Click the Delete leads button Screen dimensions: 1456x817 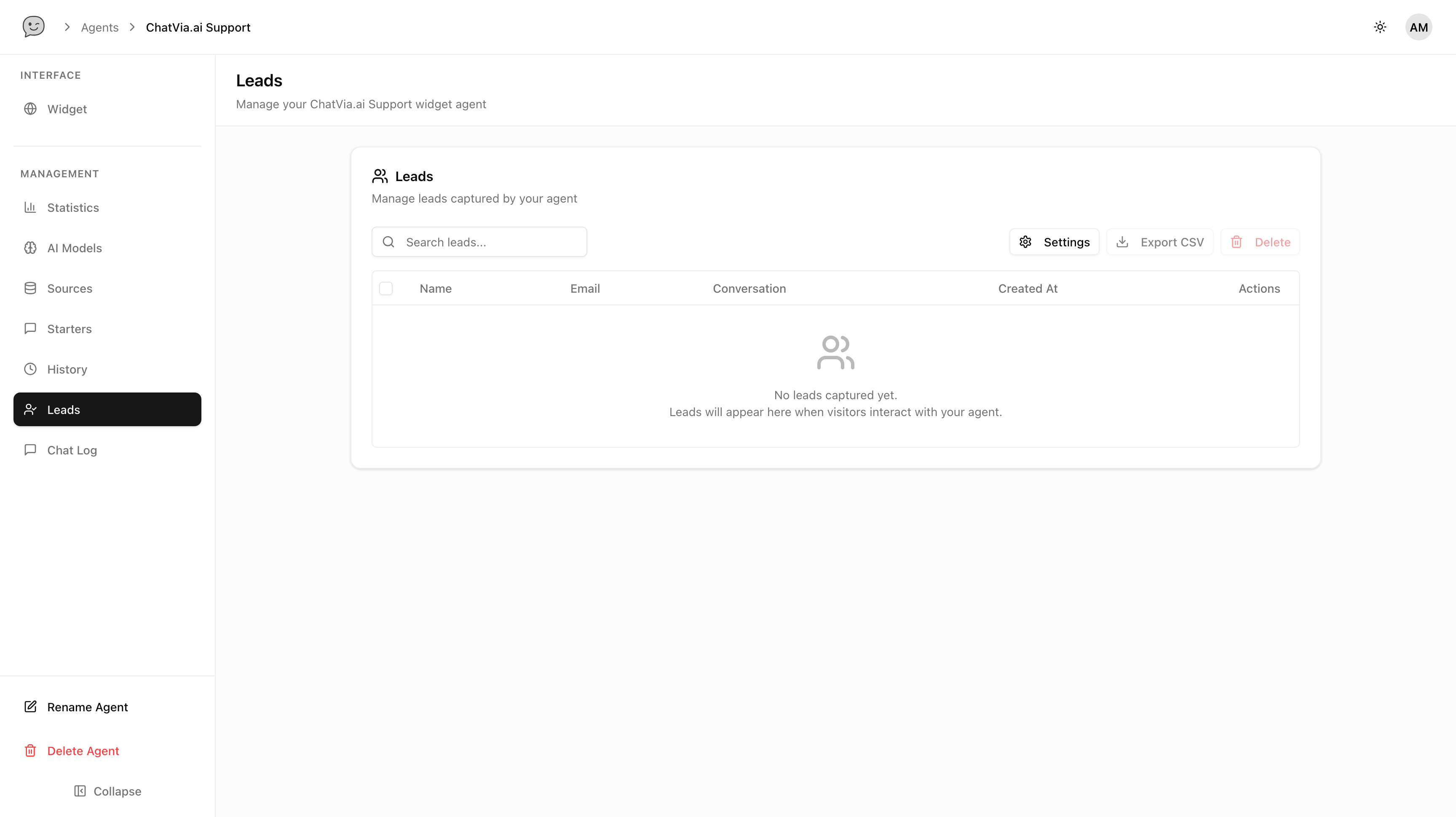click(1260, 242)
